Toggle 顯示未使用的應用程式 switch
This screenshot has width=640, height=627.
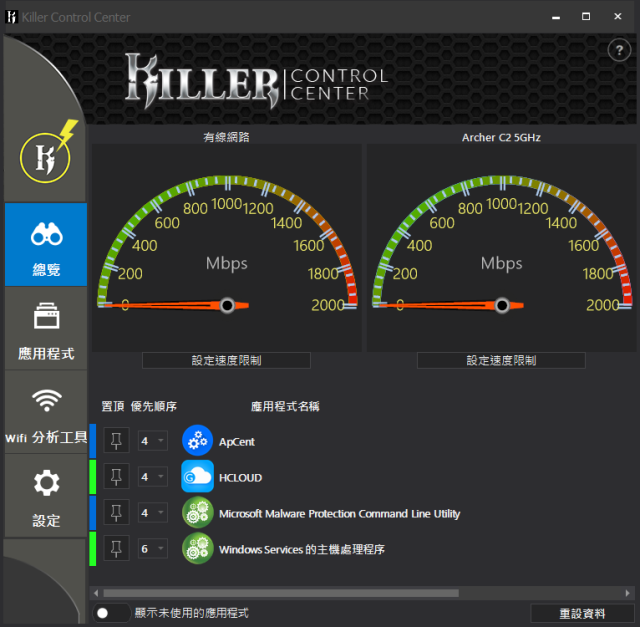[x=111, y=613]
